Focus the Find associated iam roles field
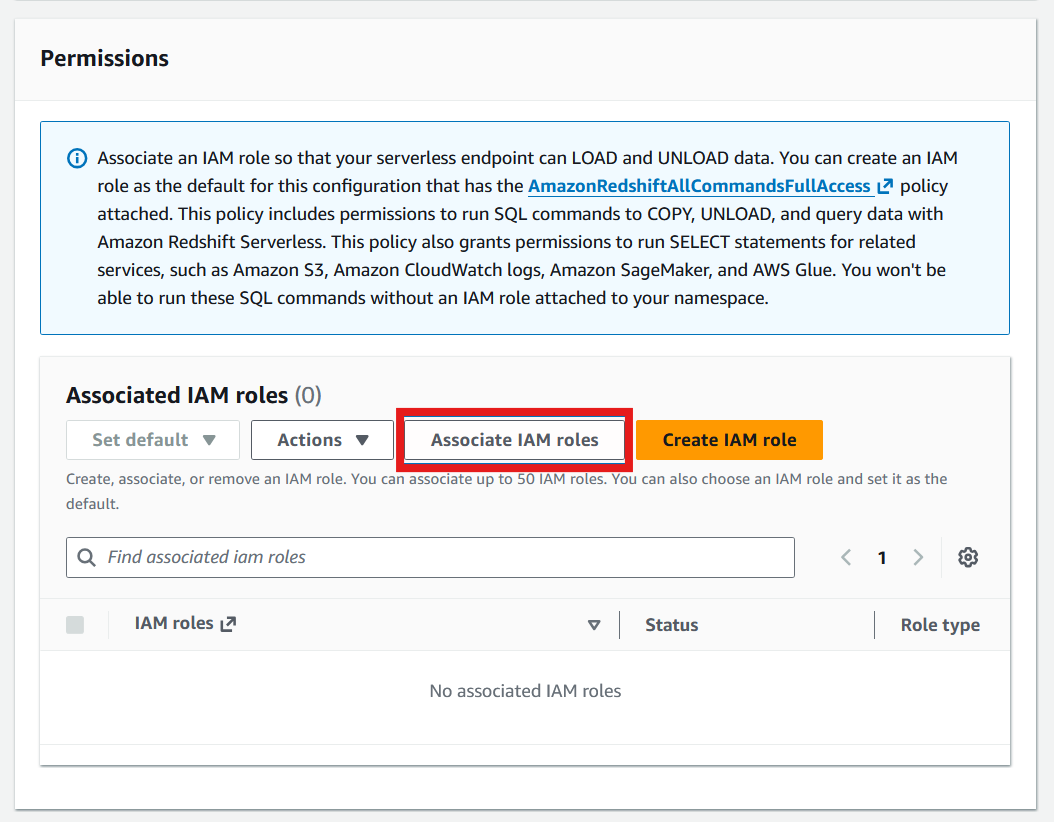The height and width of the screenshot is (822, 1054). [x=430, y=557]
